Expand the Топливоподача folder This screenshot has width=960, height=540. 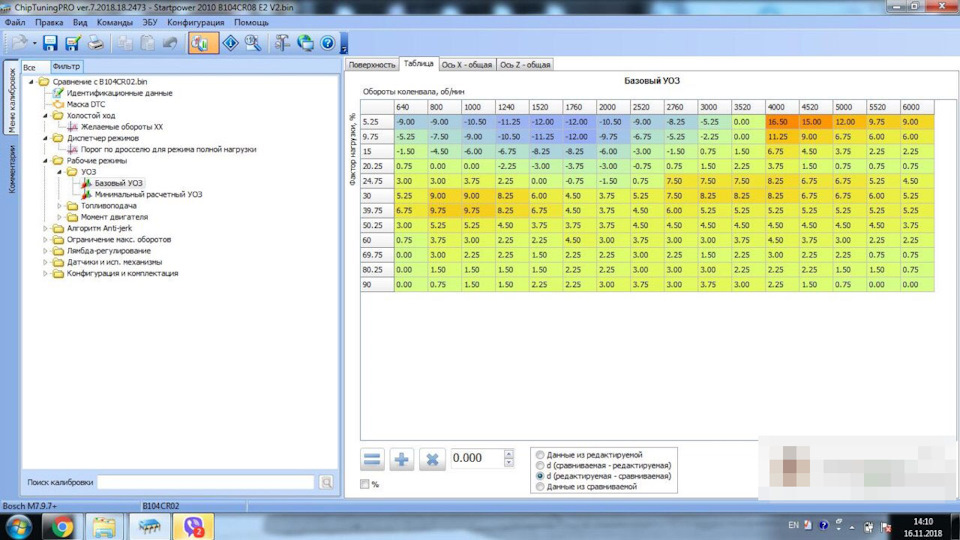pos(59,206)
